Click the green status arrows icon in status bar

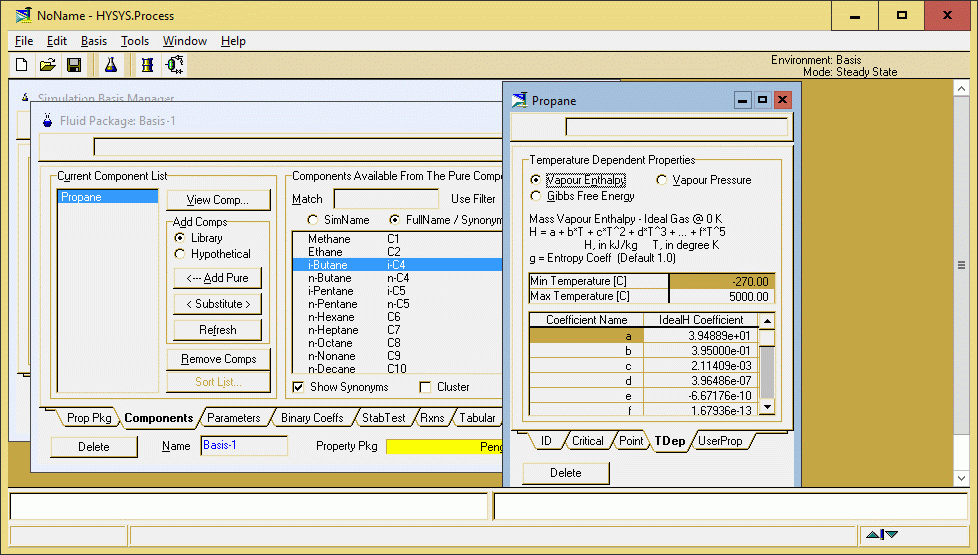point(882,535)
